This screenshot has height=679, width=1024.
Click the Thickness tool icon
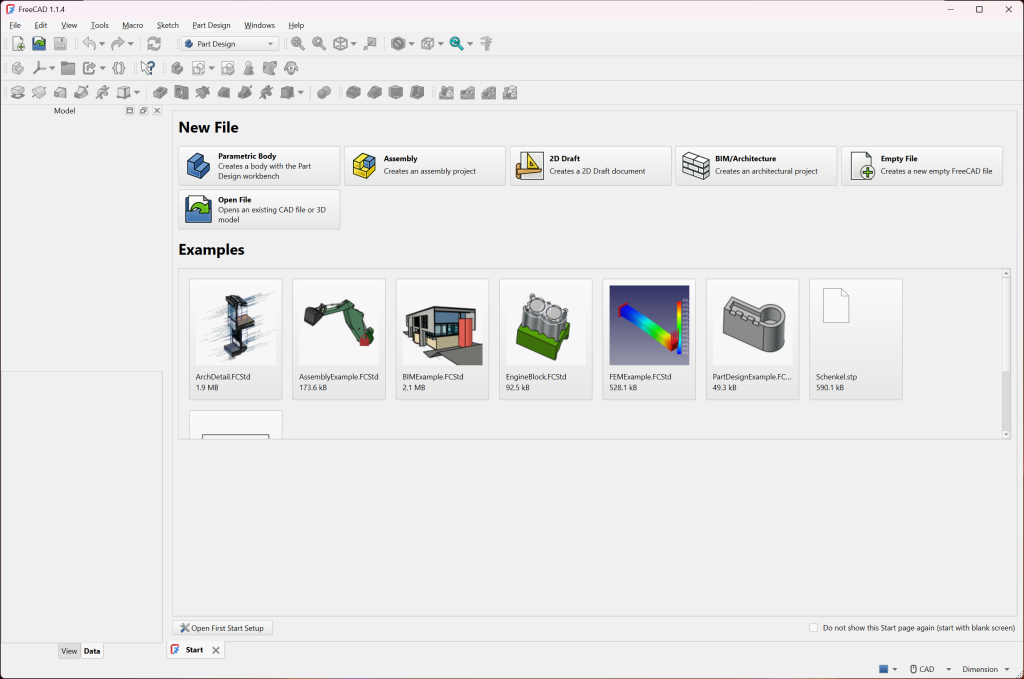(x=417, y=93)
